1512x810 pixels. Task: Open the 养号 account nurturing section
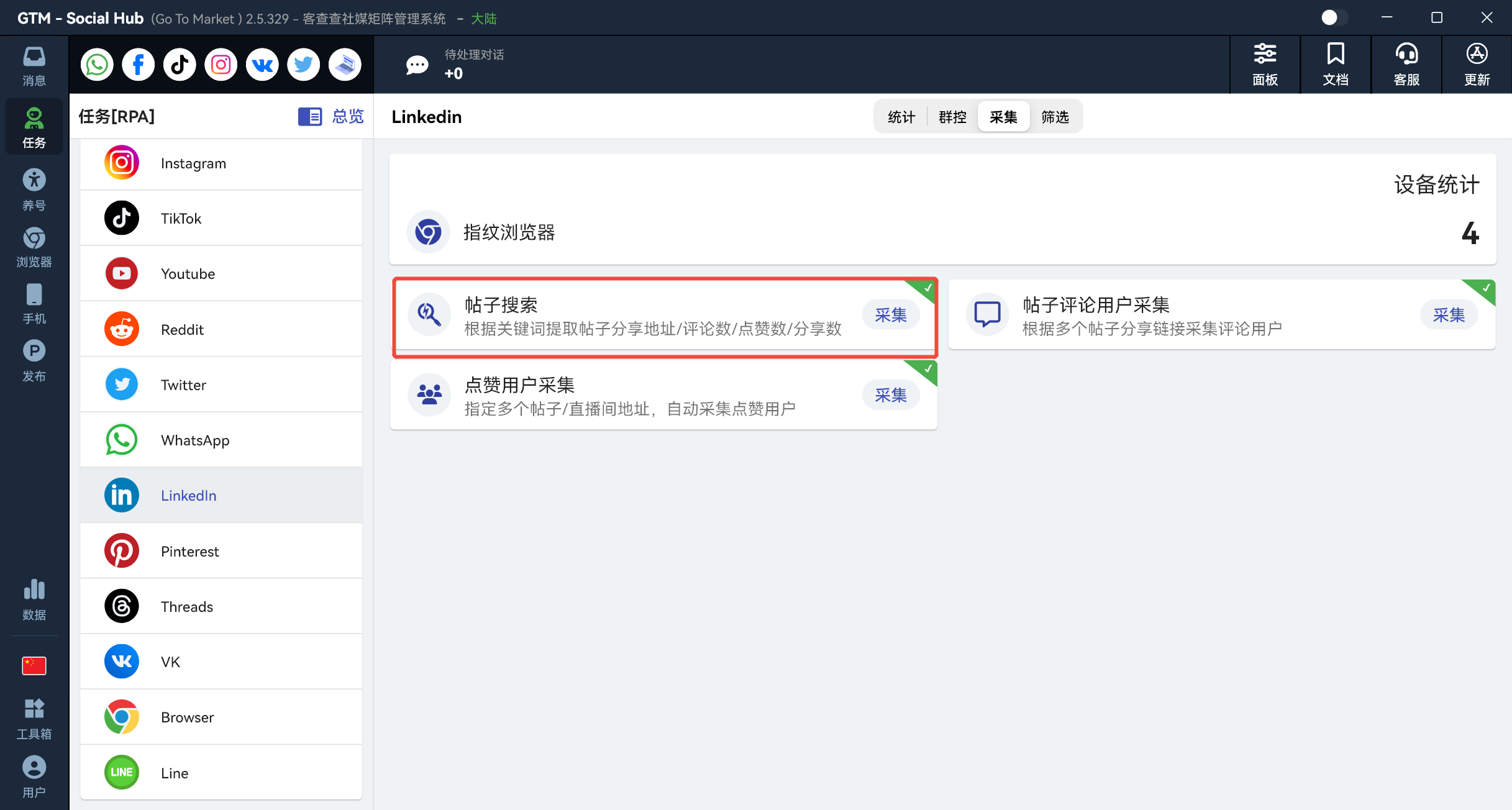pyautogui.click(x=34, y=189)
